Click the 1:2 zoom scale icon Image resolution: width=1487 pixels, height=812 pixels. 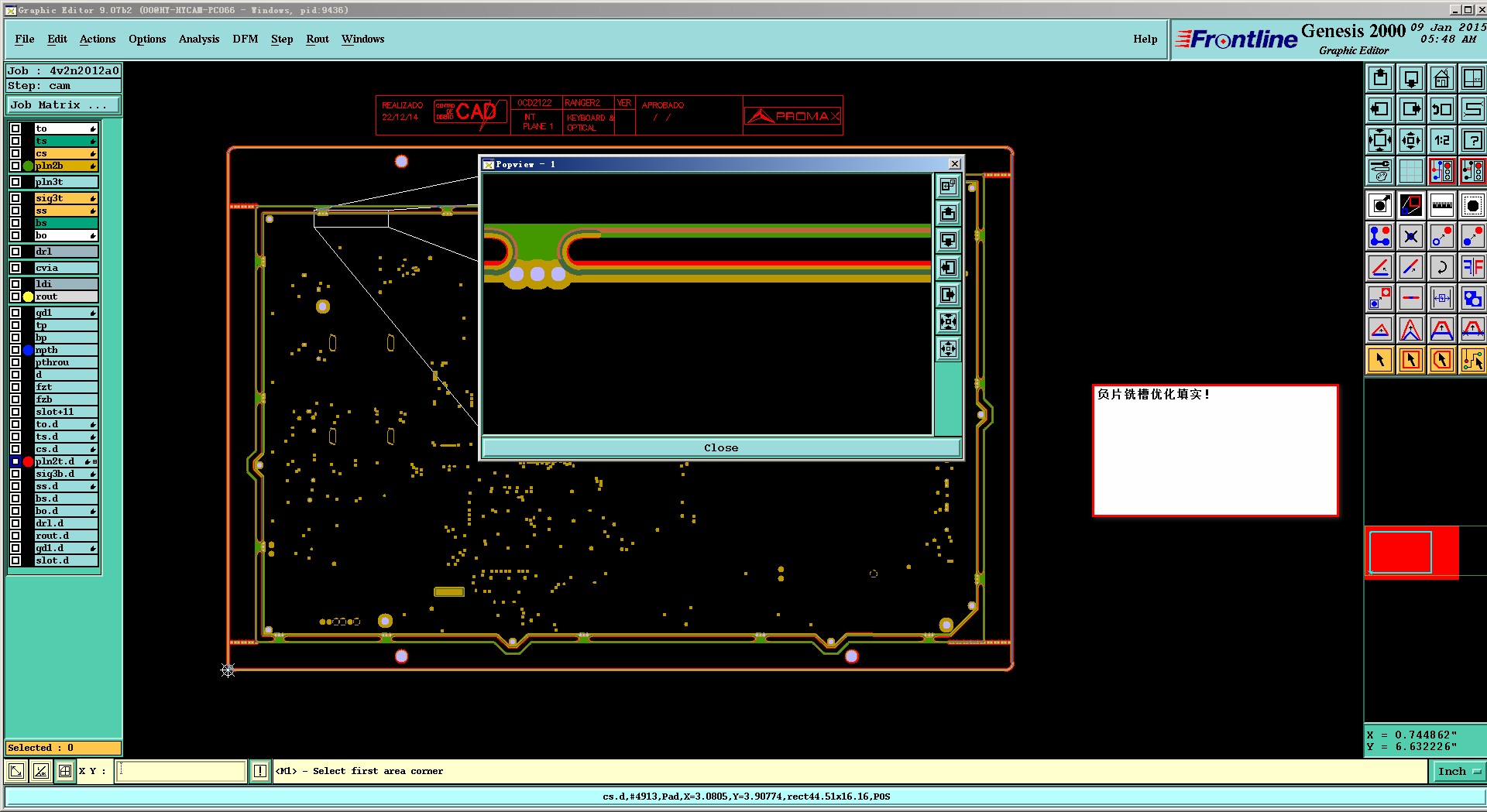pyautogui.click(x=1442, y=140)
